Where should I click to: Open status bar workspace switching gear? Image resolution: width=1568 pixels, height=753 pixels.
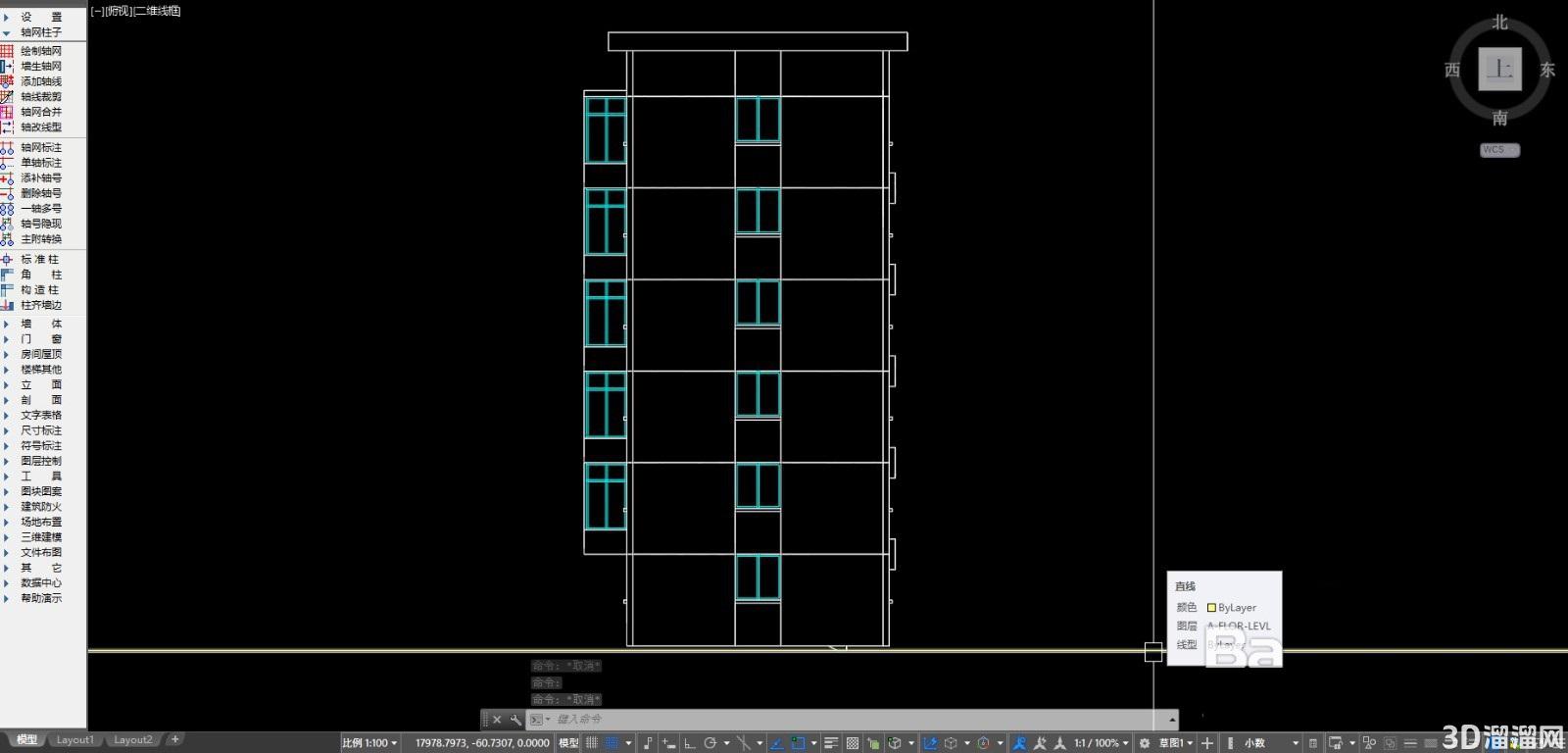pos(1144,743)
